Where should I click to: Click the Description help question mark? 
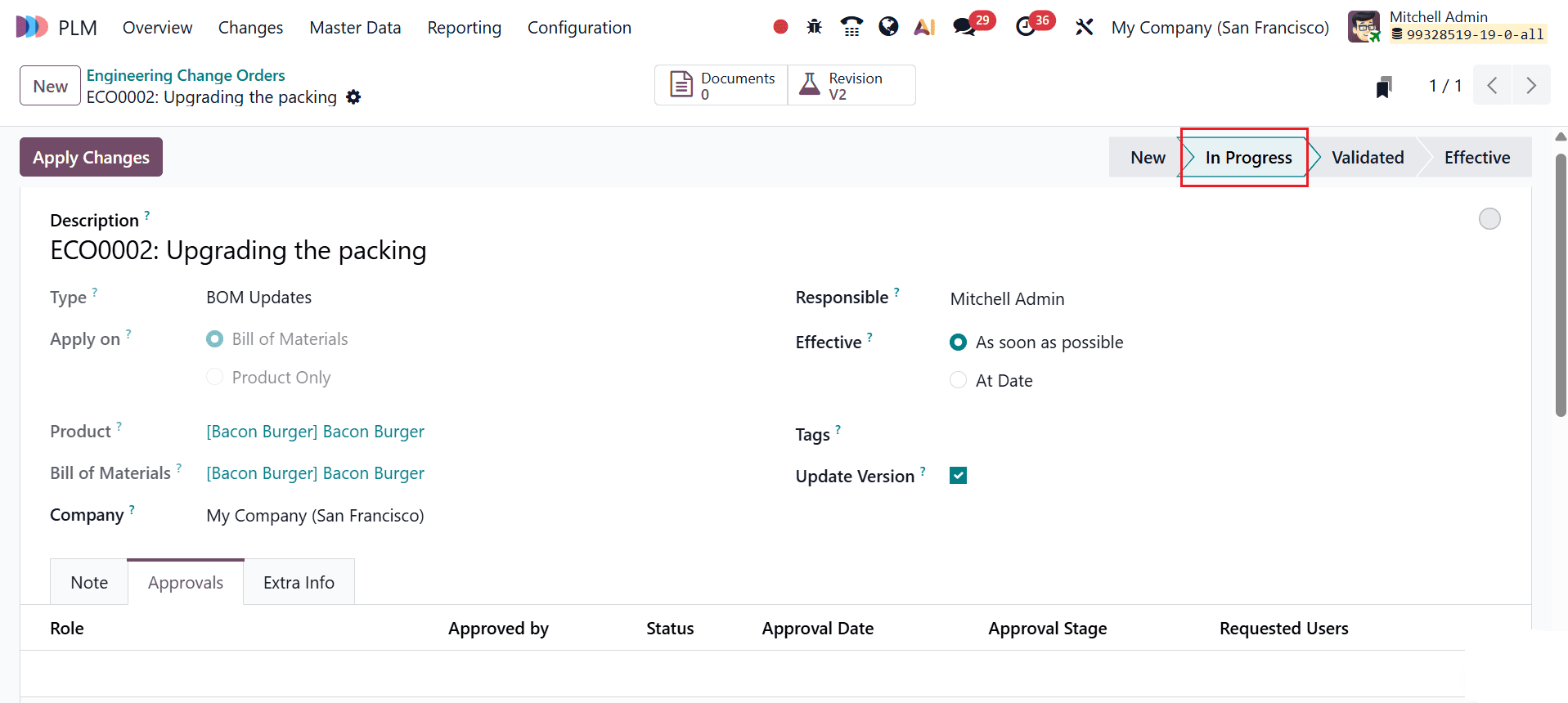coord(147,215)
